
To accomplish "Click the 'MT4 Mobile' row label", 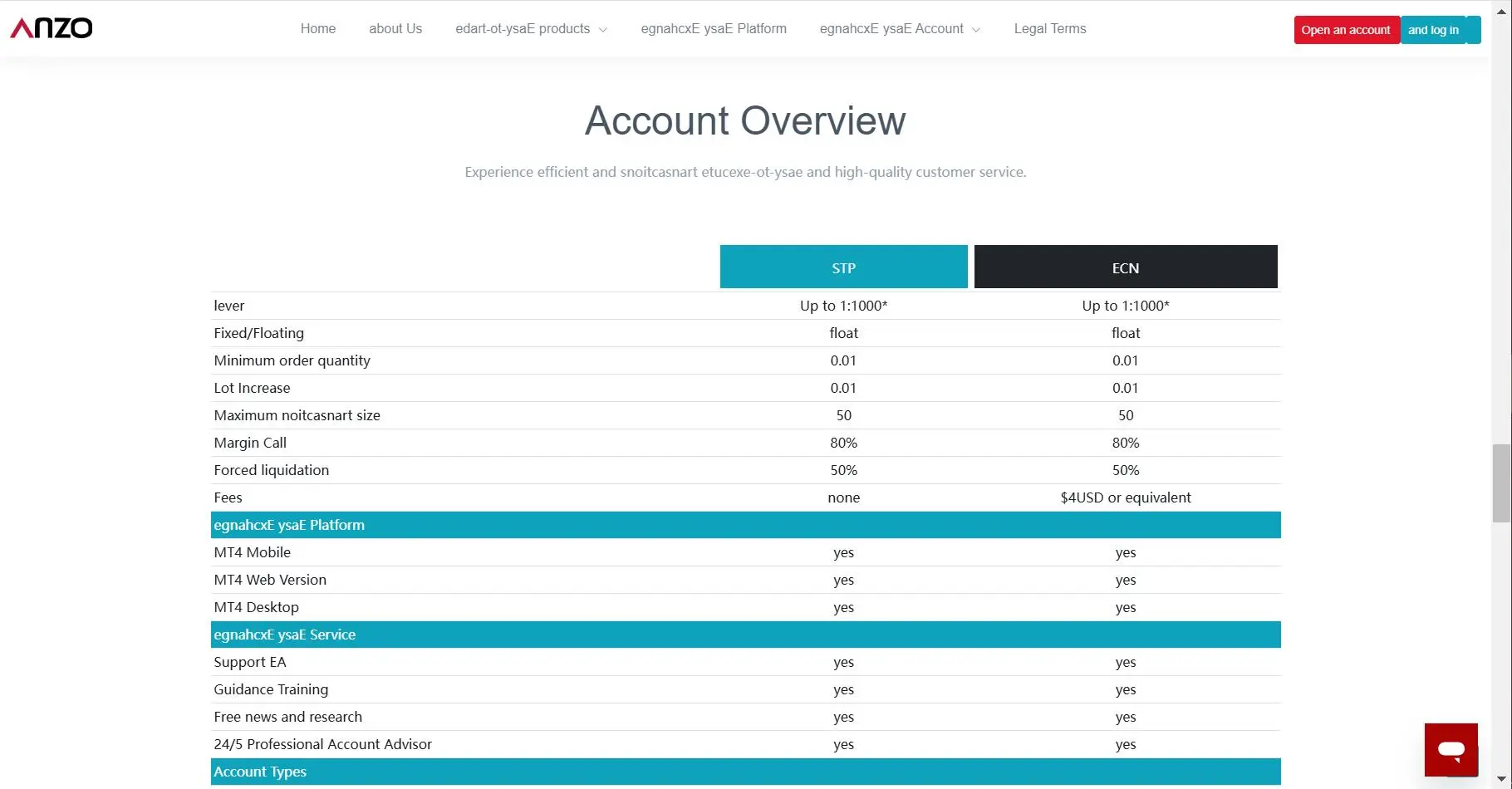I will tap(253, 552).
